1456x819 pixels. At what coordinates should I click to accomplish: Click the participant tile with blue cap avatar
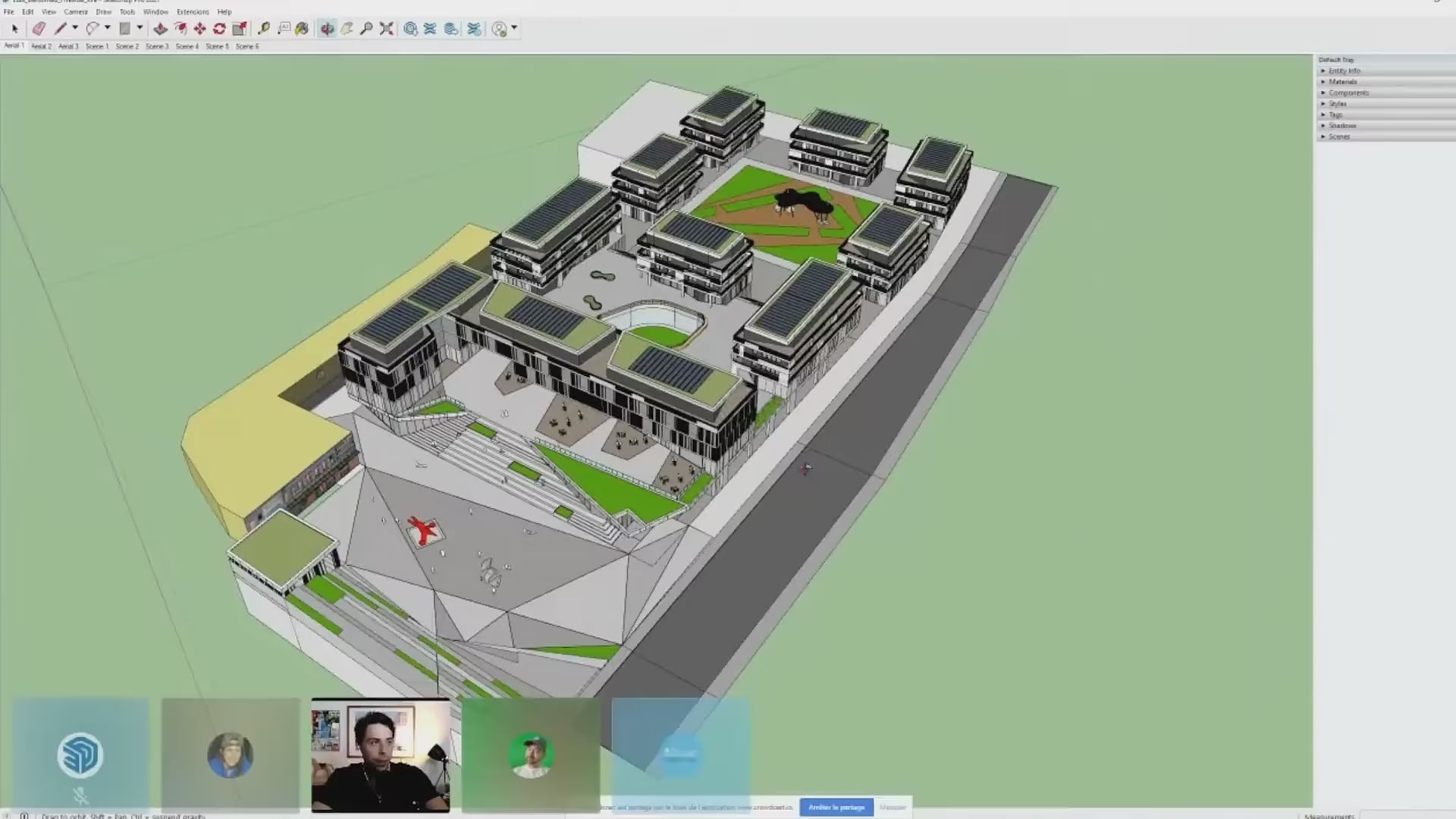point(231,755)
